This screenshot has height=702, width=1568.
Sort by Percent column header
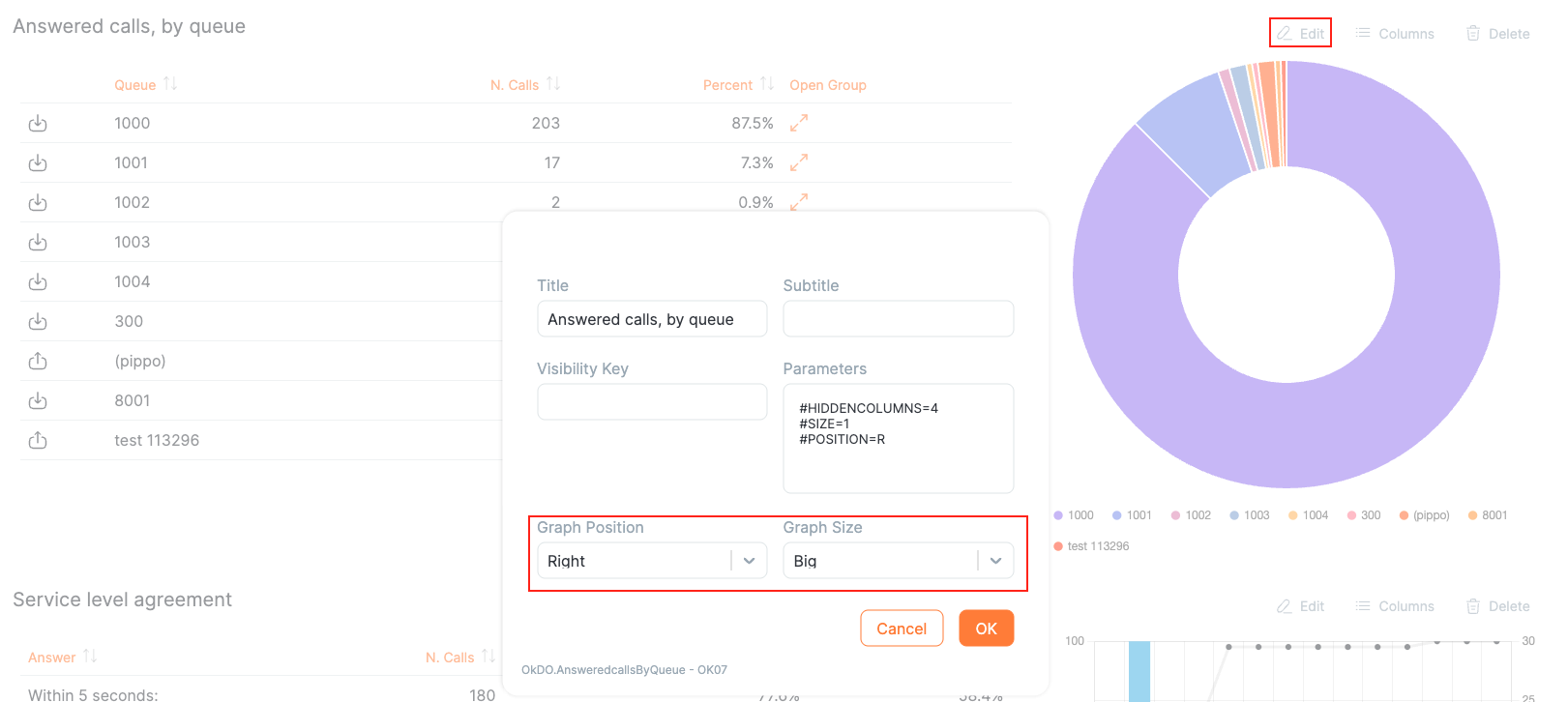click(727, 85)
